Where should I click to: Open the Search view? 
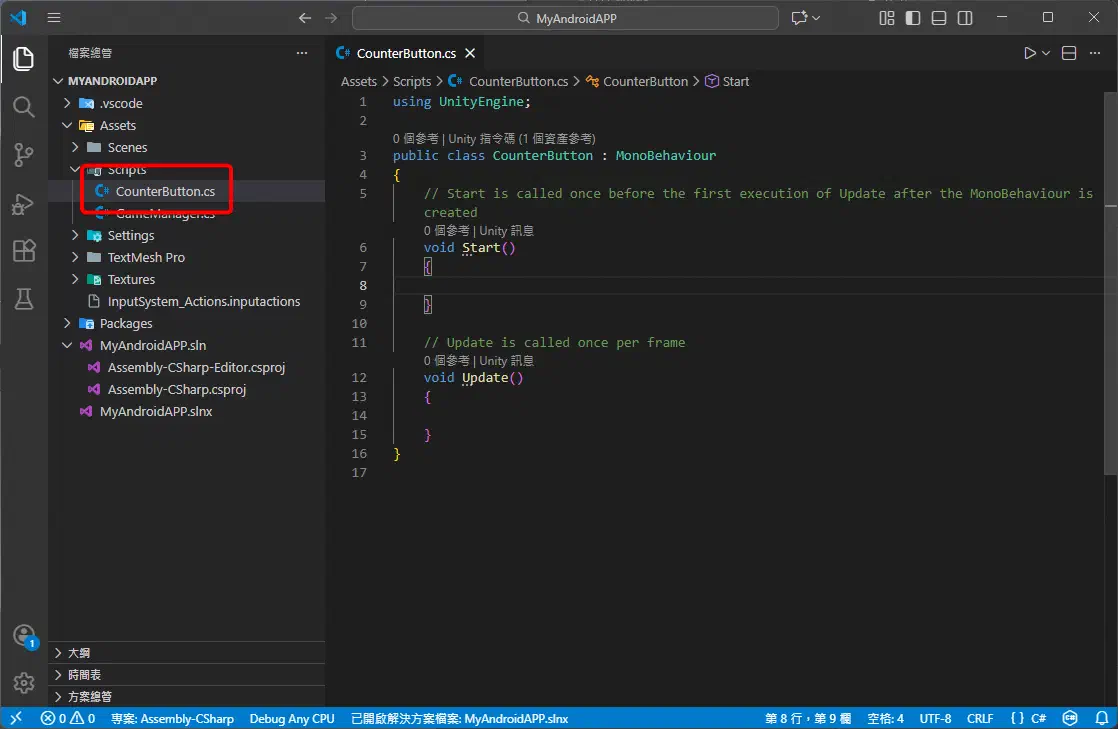[23, 106]
